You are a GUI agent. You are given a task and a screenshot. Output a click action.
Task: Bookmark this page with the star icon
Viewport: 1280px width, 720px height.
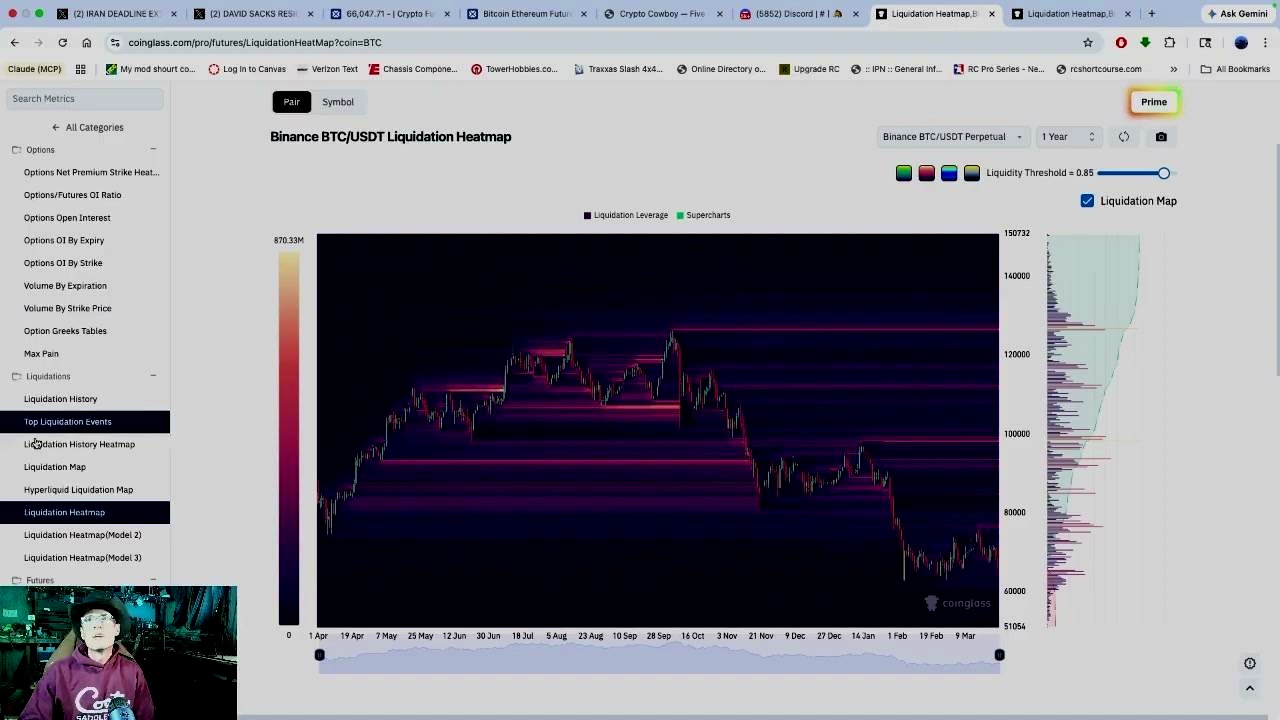pos(1088,43)
